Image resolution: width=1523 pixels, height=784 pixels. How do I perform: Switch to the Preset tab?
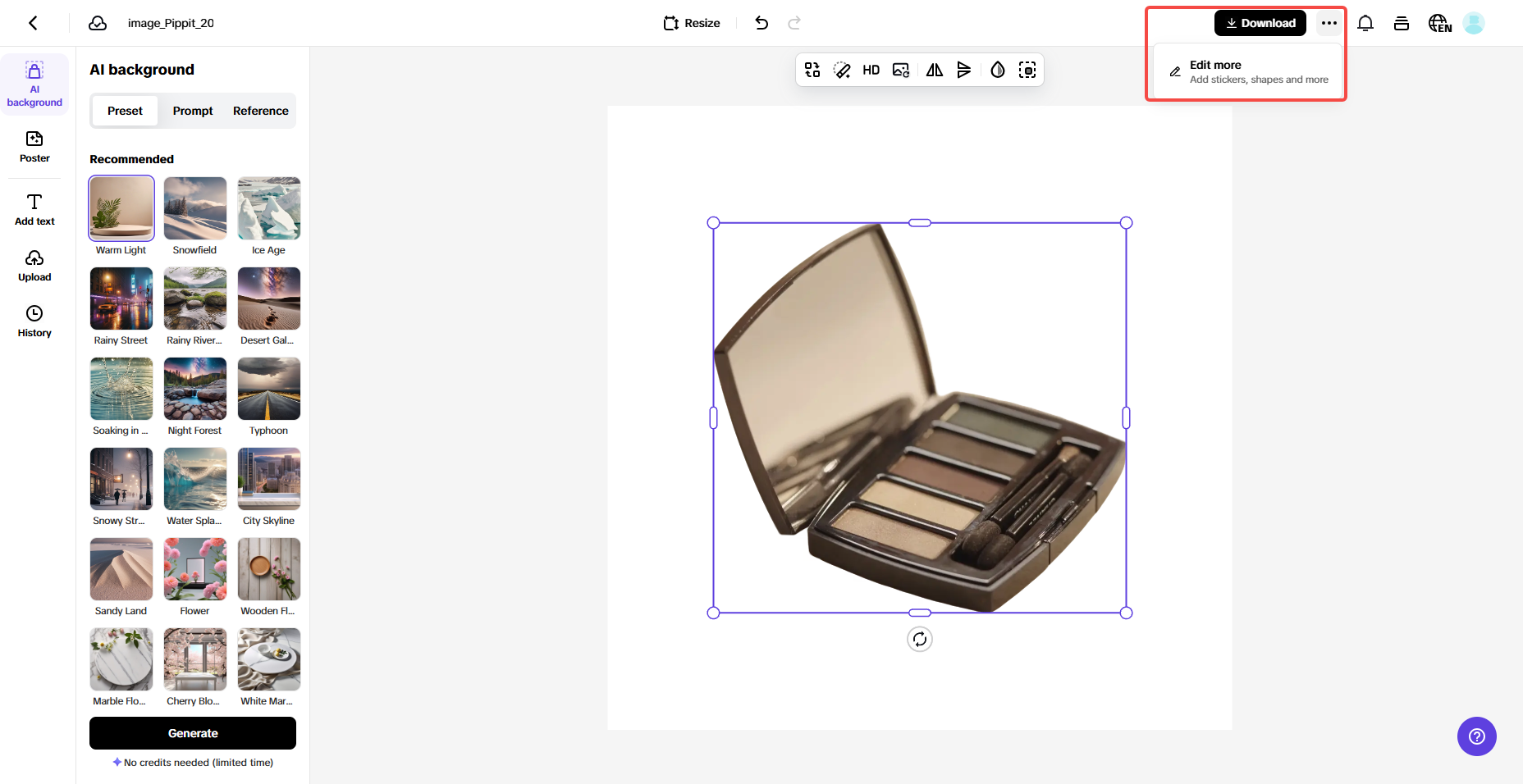click(x=125, y=111)
